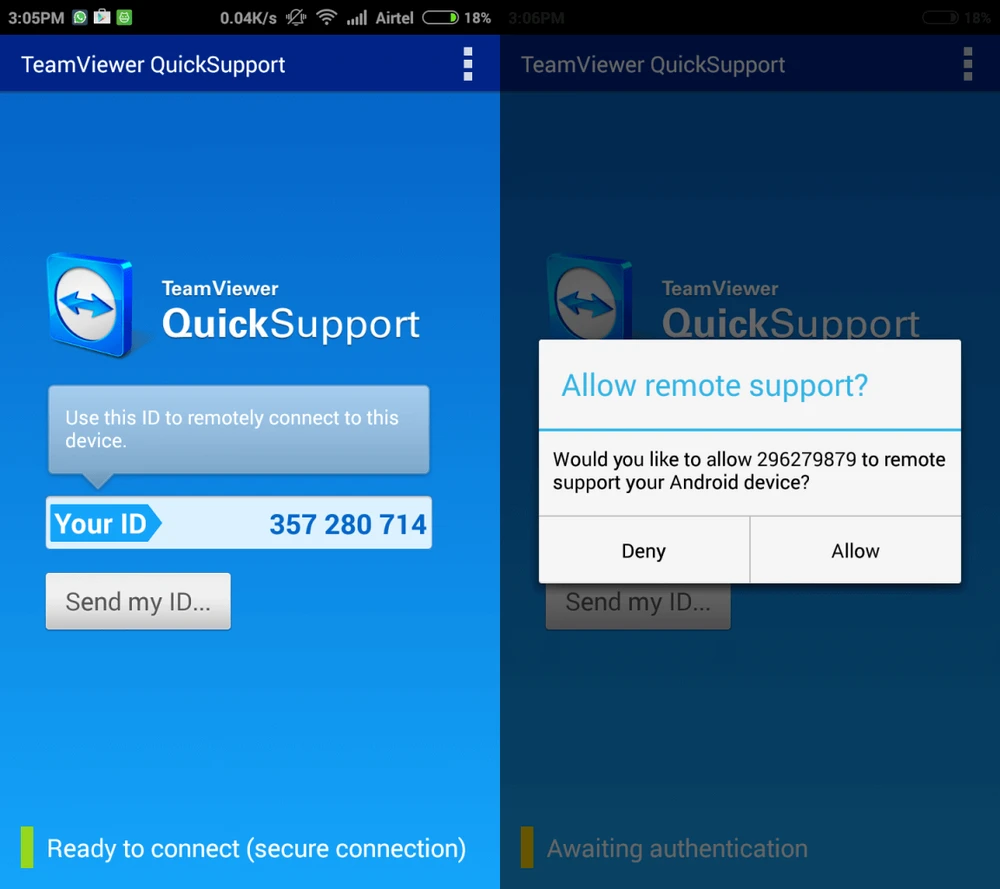Screen dimensions: 1000x889
Task: Tap the Your ID label
Action: pyautogui.click(x=104, y=524)
